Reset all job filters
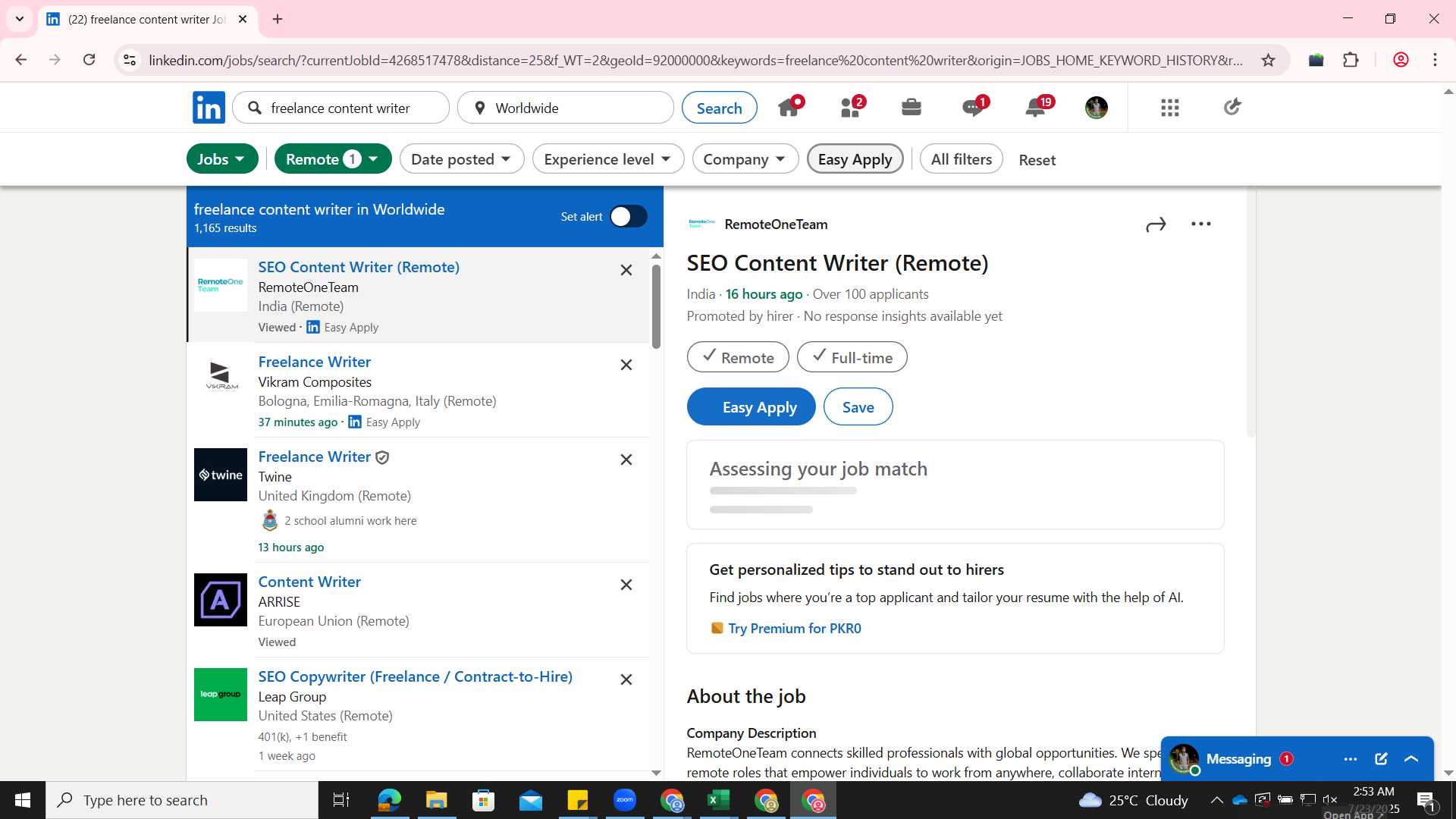This screenshot has height=819, width=1456. [x=1037, y=160]
